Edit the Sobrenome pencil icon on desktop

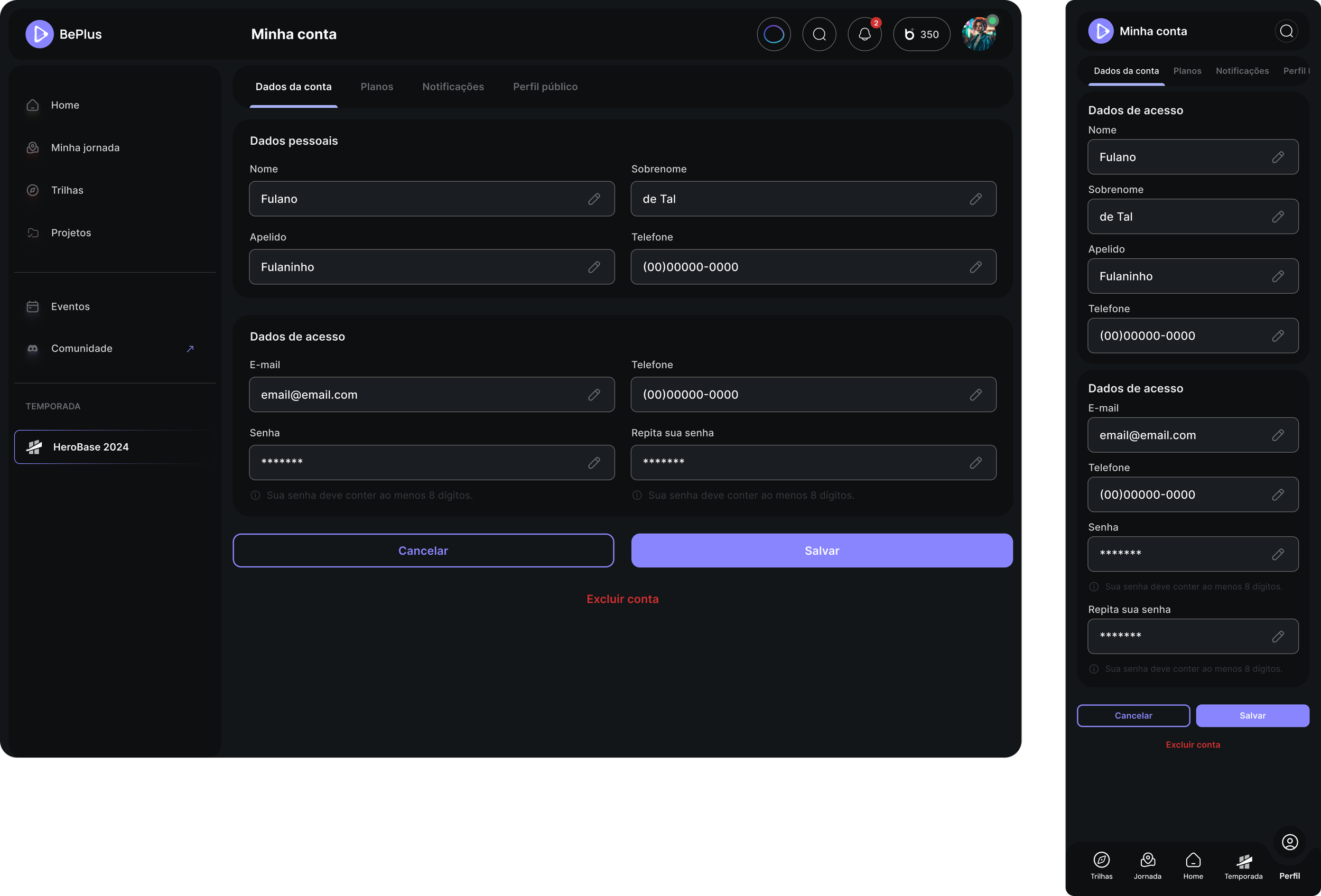(x=975, y=199)
